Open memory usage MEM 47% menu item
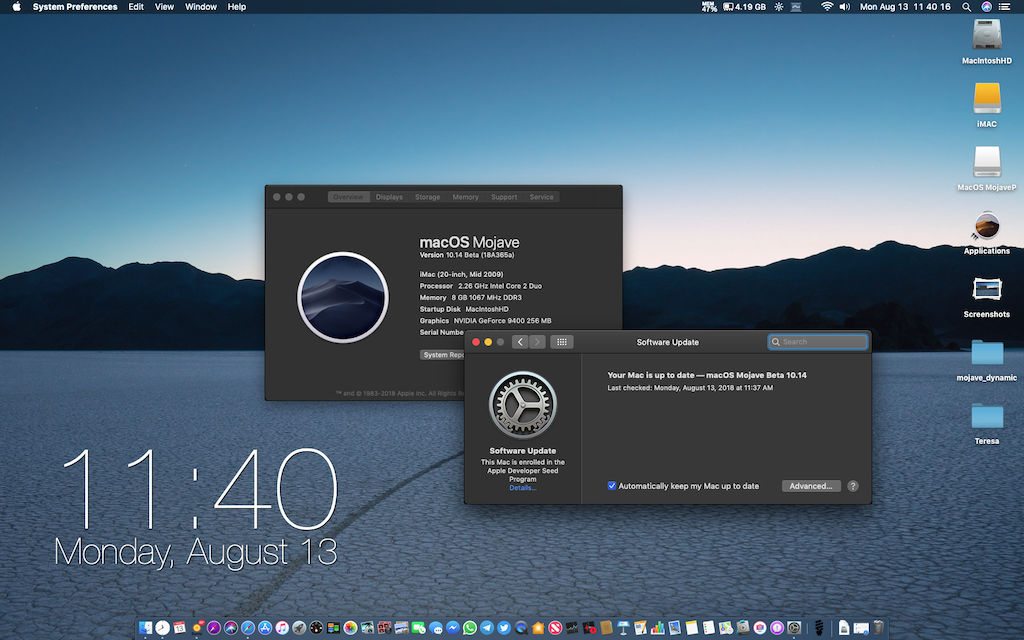 pyautogui.click(x=709, y=7)
